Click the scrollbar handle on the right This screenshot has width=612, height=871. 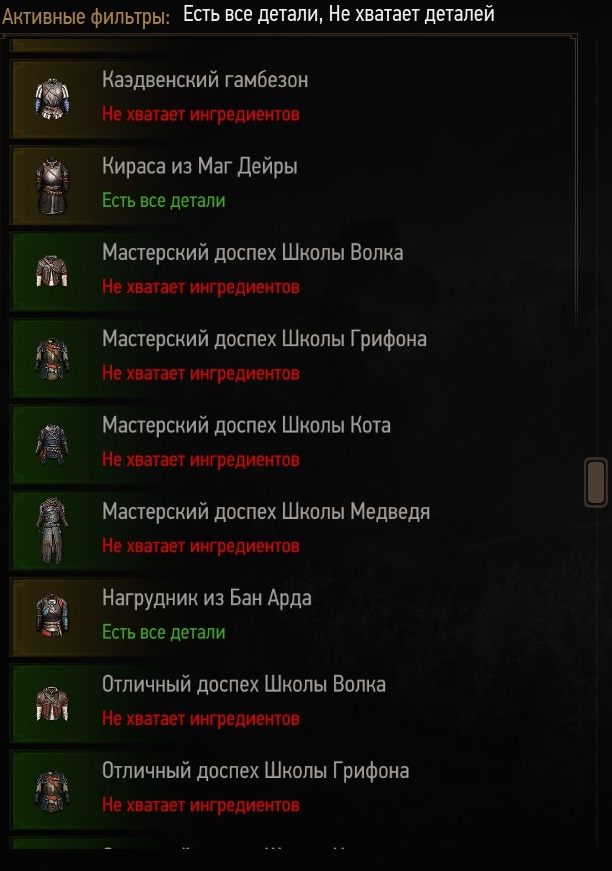[596, 482]
